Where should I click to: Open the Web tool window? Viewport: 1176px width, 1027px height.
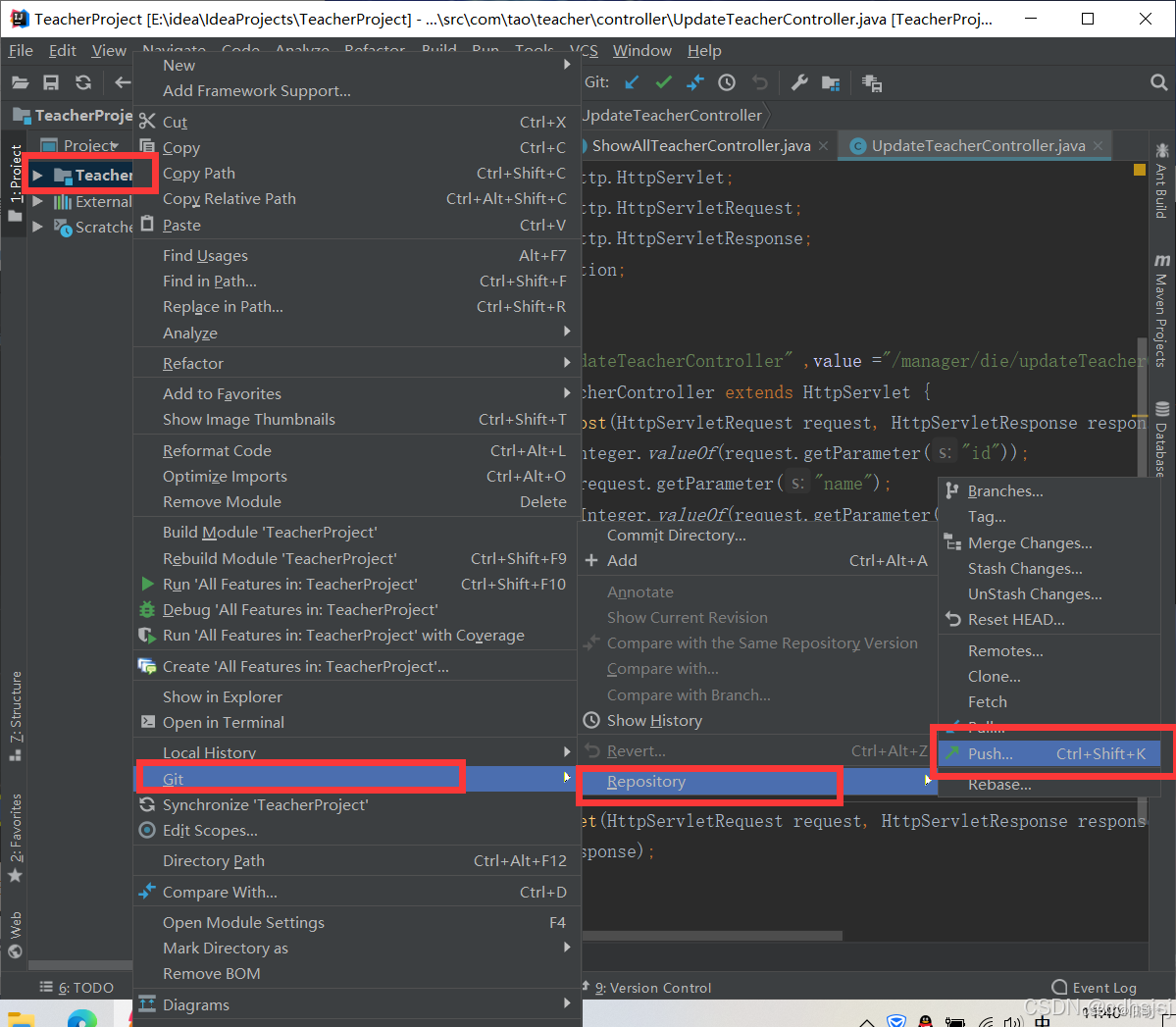pyautogui.click(x=15, y=935)
